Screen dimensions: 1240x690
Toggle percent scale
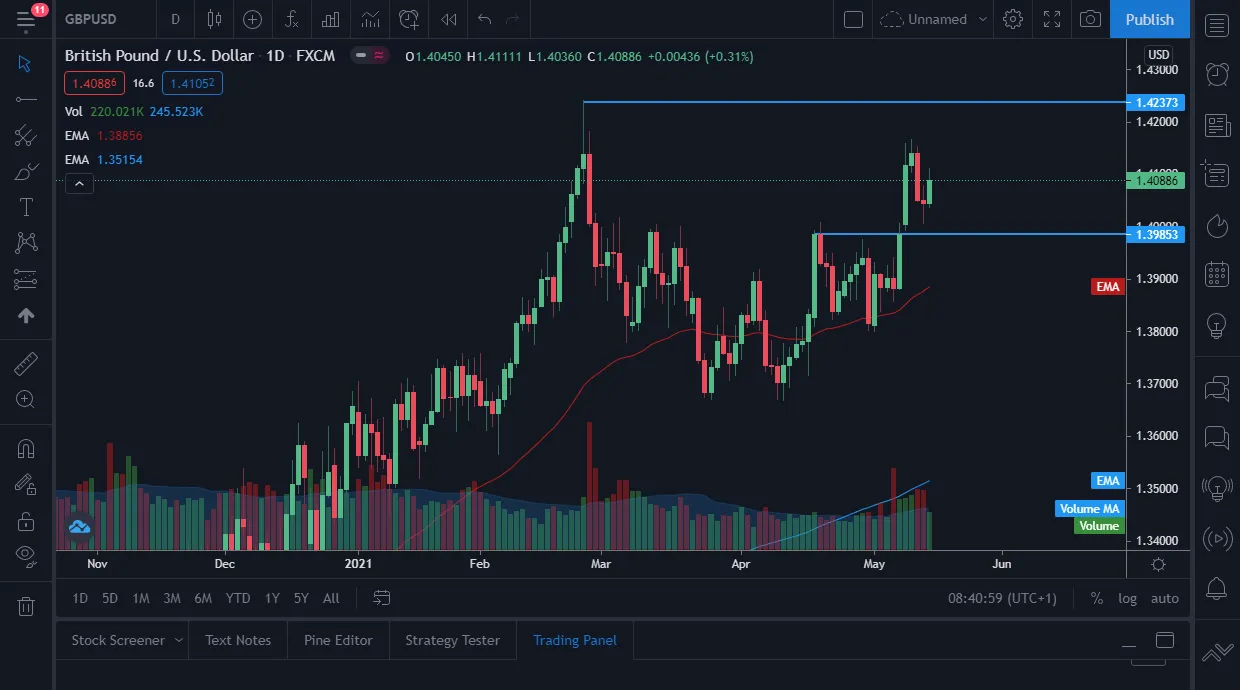1097,598
